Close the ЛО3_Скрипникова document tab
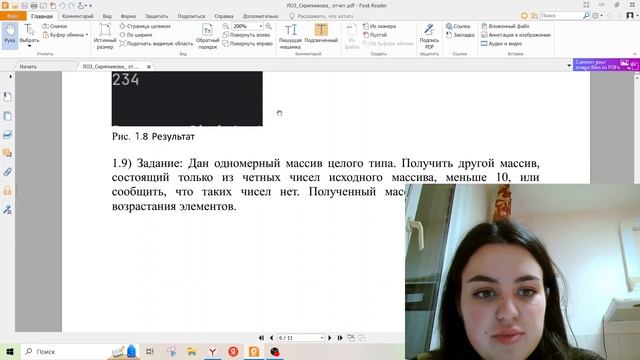Screen dimensions: 640x360 click(x=149, y=67)
